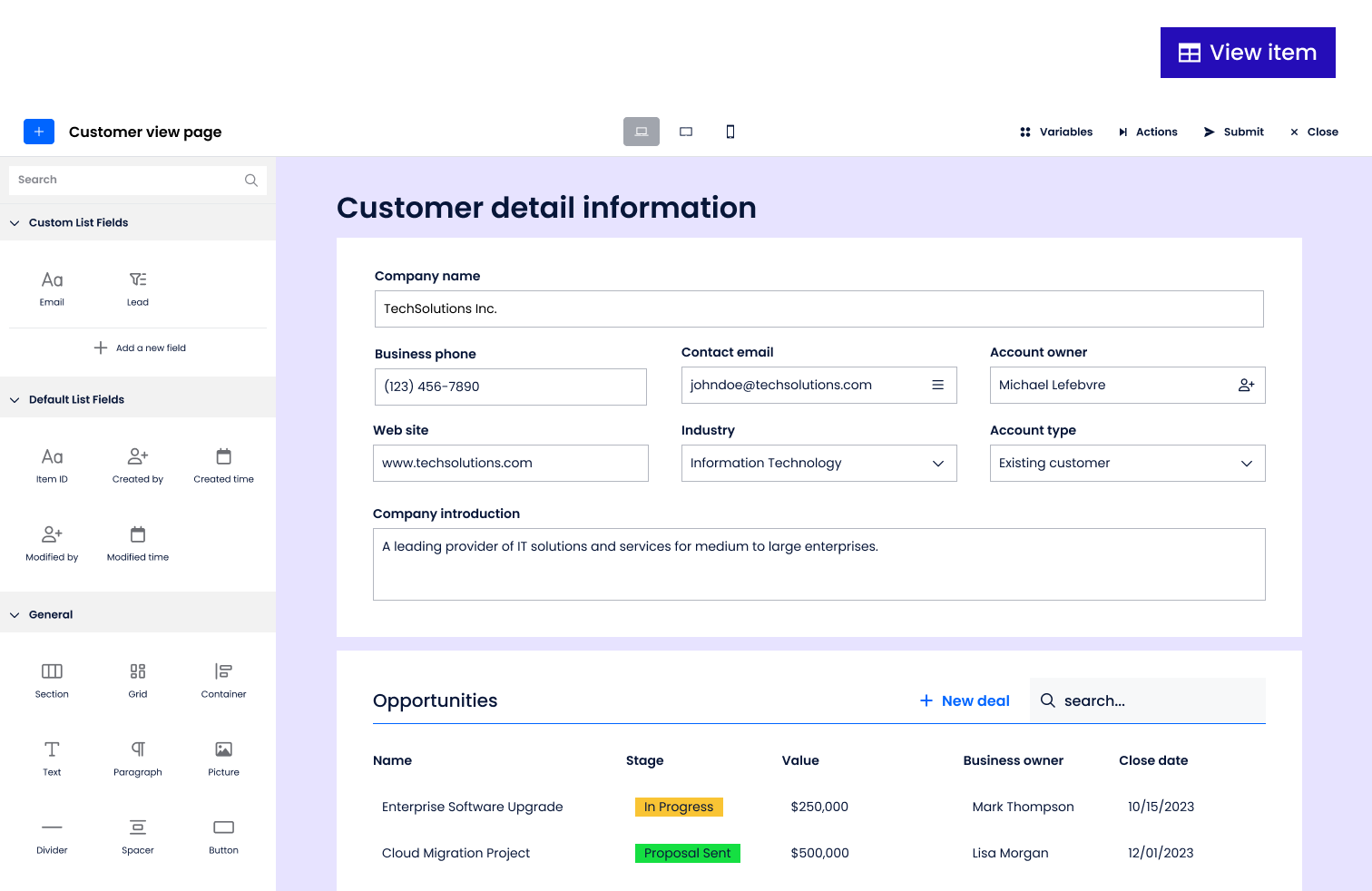The width and height of the screenshot is (1372, 891).
Task: Collapse the Custom List Fields section
Action: coord(15,223)
